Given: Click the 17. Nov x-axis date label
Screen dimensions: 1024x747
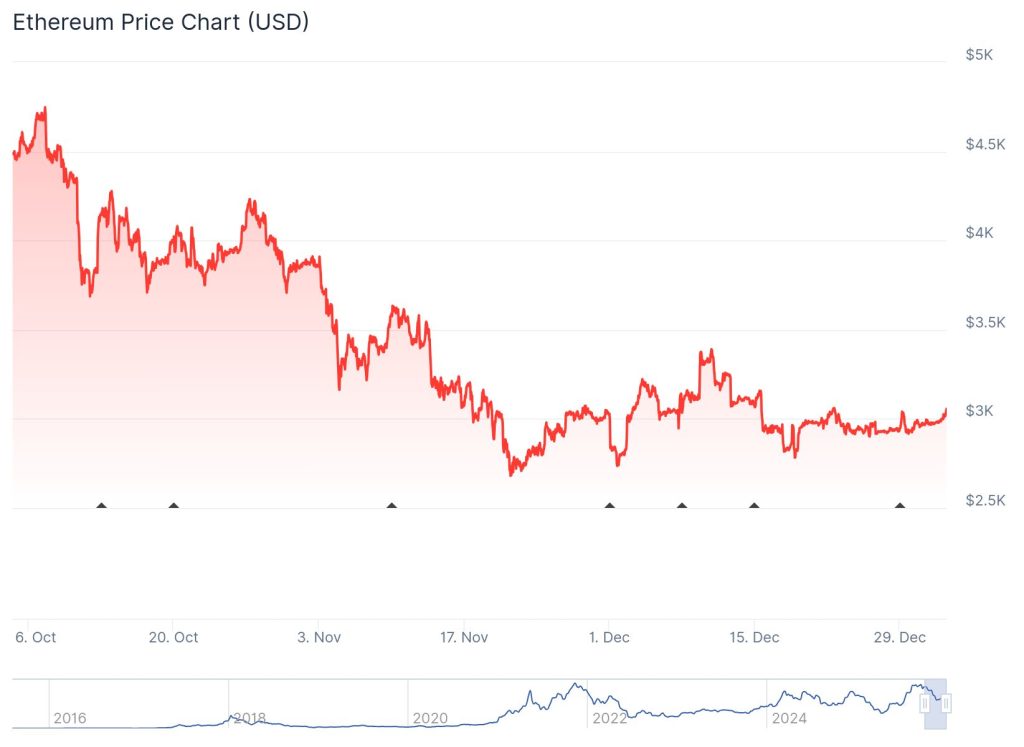Looking at the screenshot, I should pyautogui.click(x=464, y=637).
